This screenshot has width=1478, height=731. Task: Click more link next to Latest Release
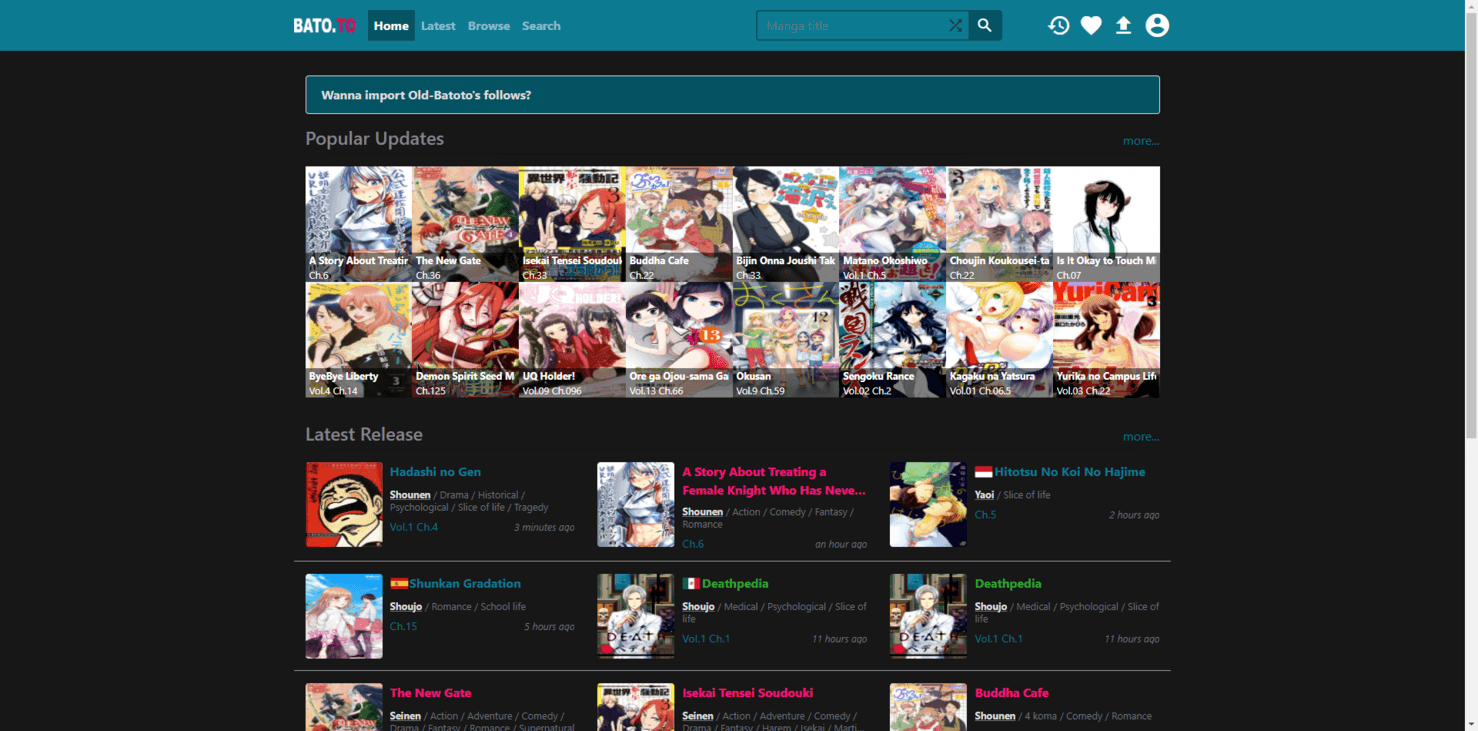click(x=1140, y=437)
